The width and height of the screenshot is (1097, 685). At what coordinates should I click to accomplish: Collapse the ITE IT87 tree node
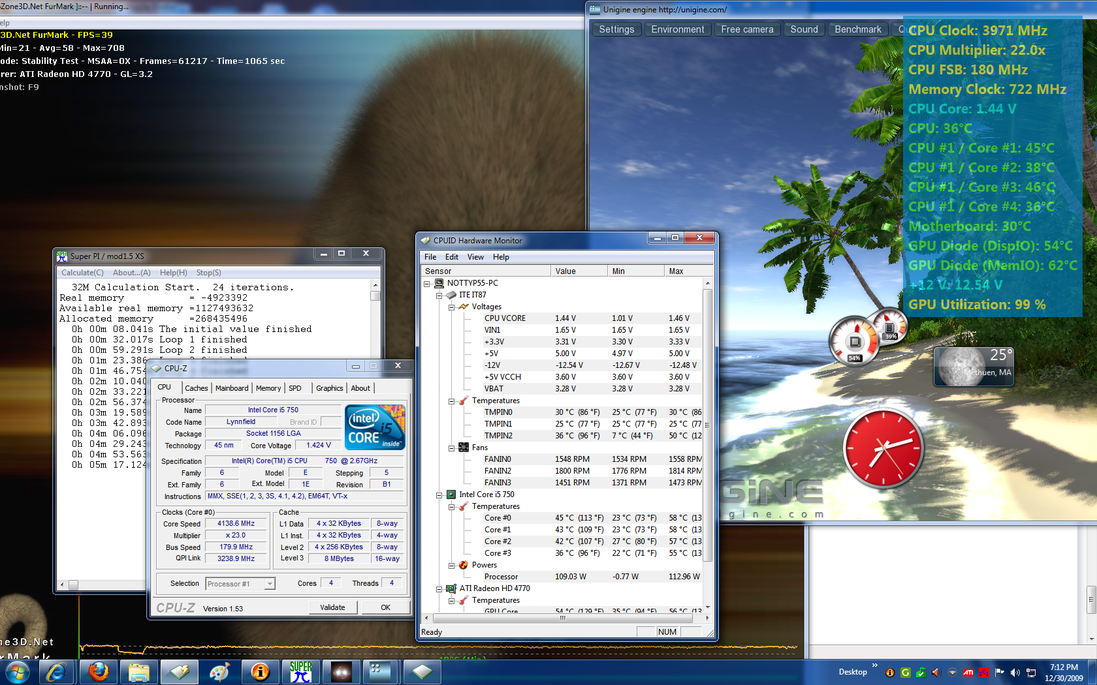tap(439, 295)
